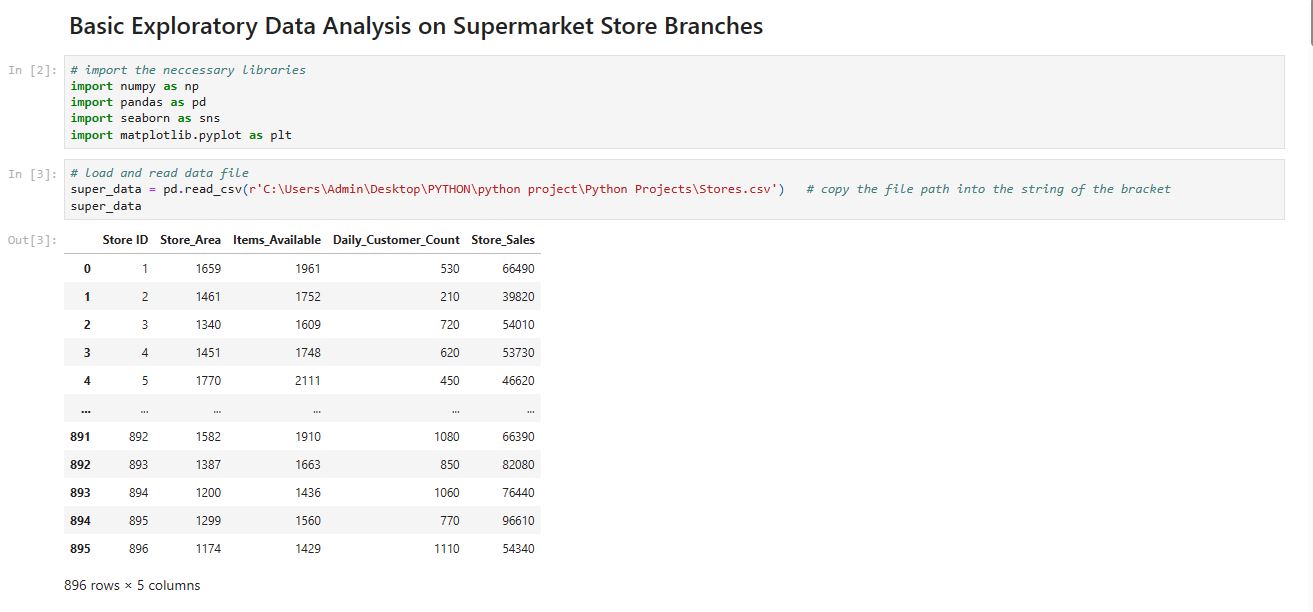Select the In [2] cell prompt
This screenshot has width=1313, height=612.
click(x=32, y=70)
